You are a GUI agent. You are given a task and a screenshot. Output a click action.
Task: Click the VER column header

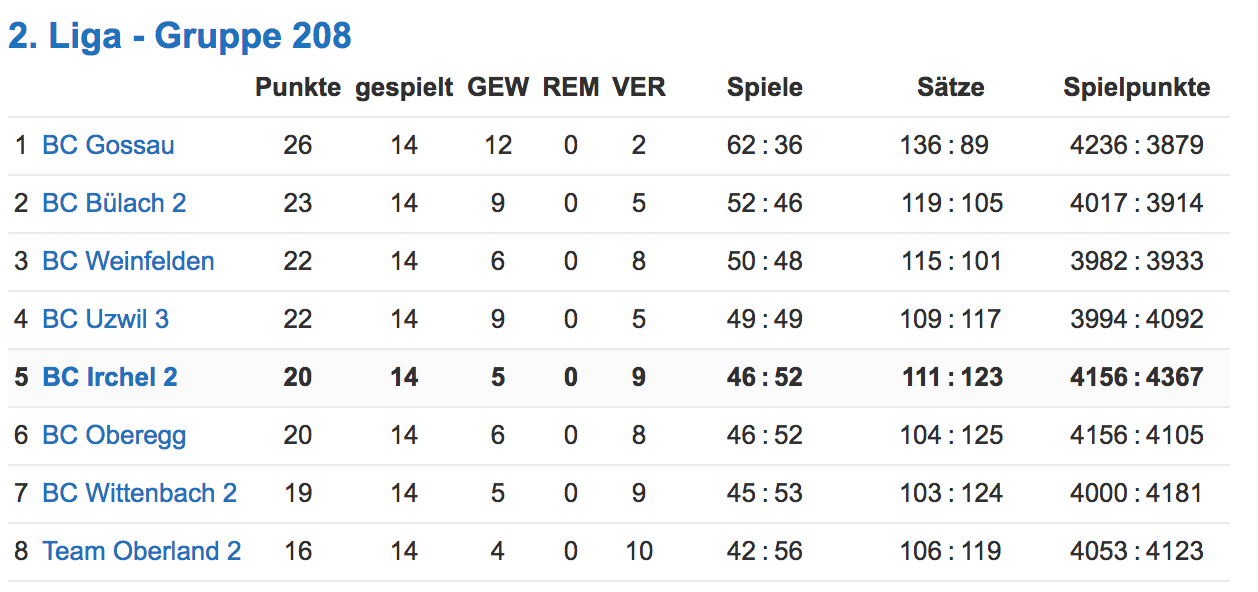639,87
